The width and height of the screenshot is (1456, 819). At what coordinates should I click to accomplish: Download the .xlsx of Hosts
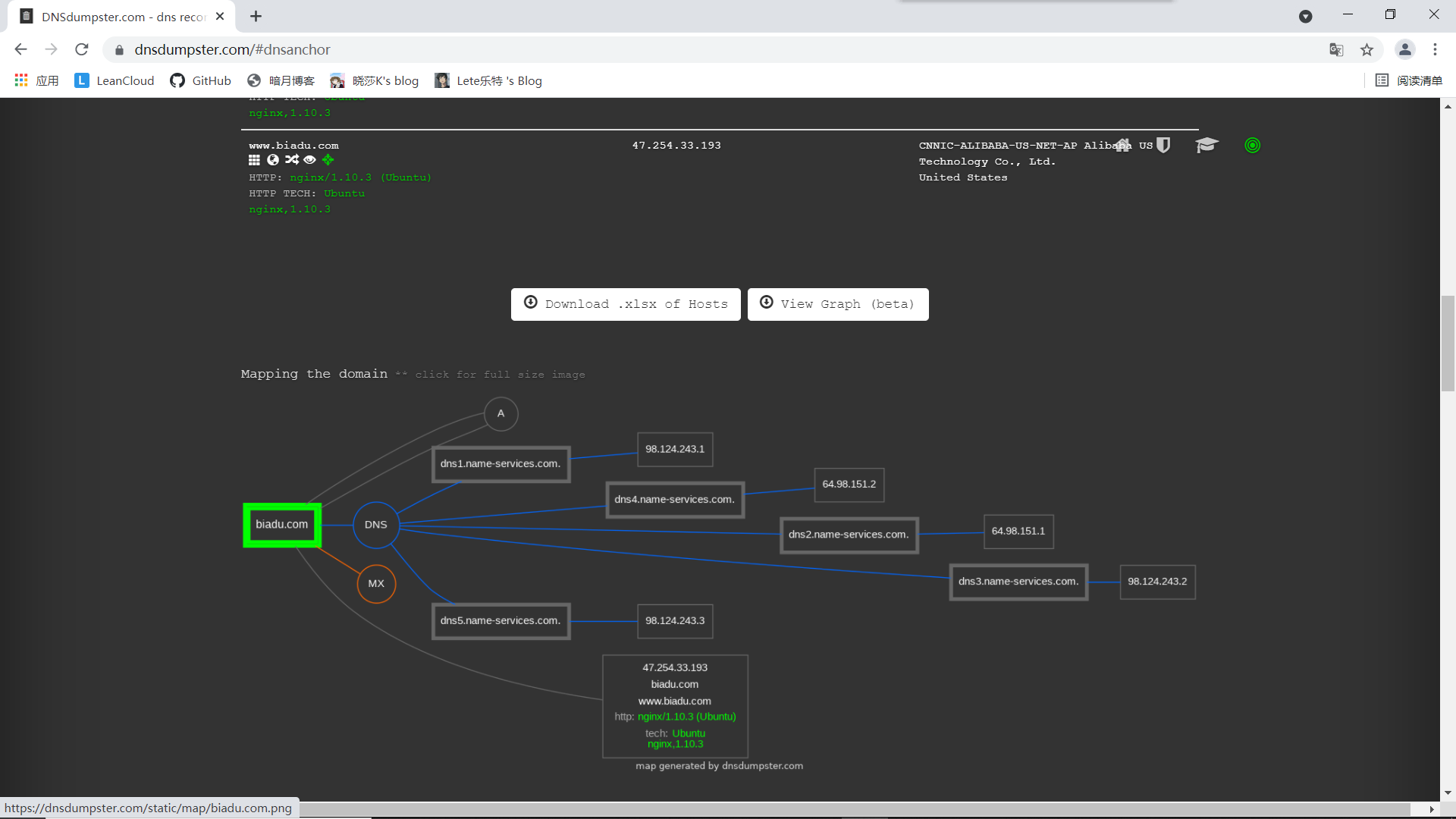tap(626, 304)
